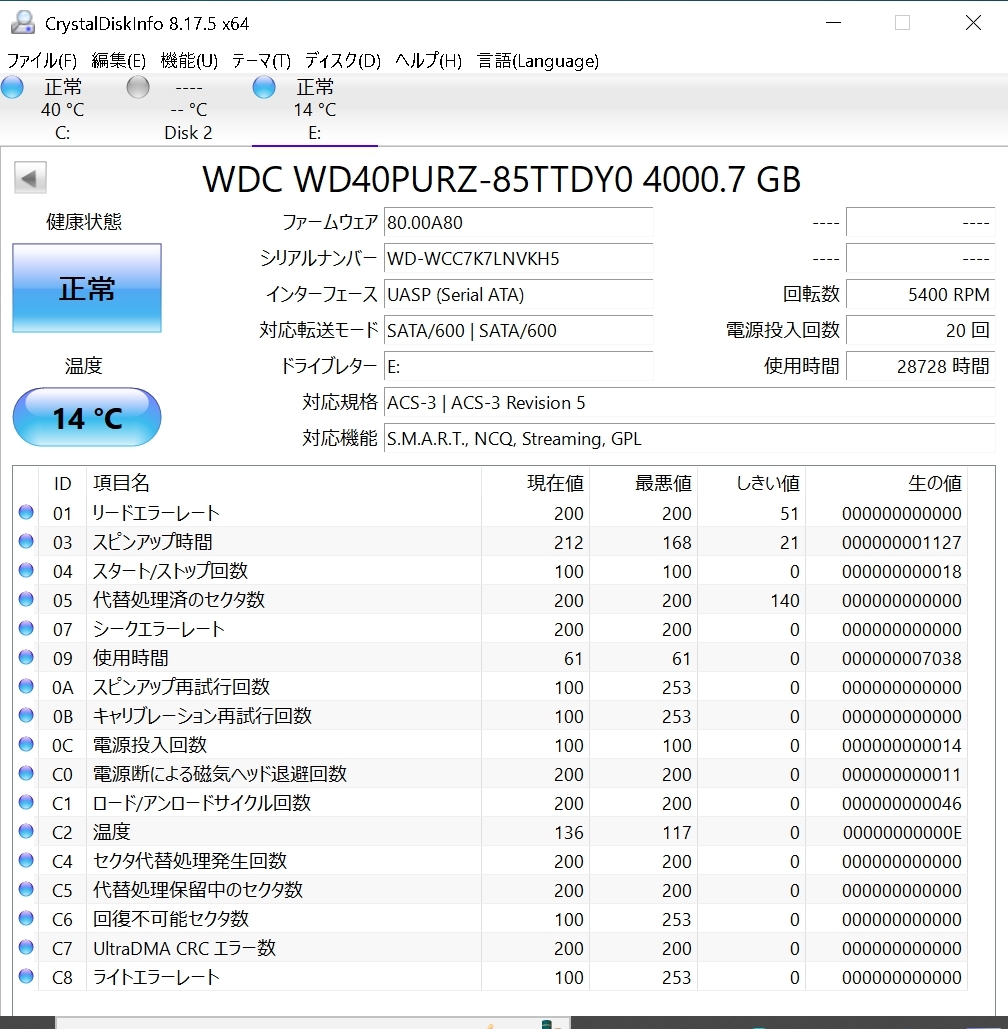Click status dot for 回復不可能セクタ数 row
Screen dimensions: 1008x1029
26,917
